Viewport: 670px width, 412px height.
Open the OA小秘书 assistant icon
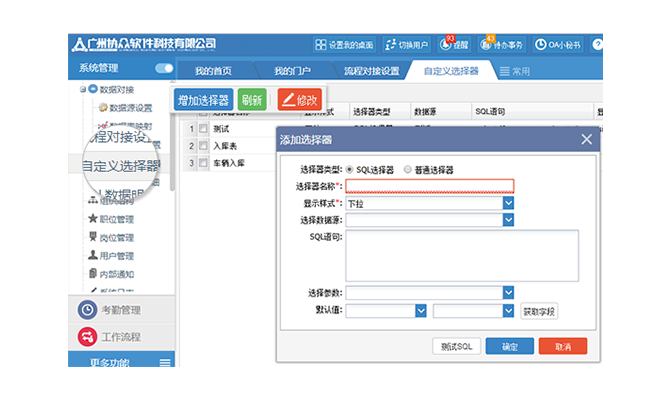[541, 45]
